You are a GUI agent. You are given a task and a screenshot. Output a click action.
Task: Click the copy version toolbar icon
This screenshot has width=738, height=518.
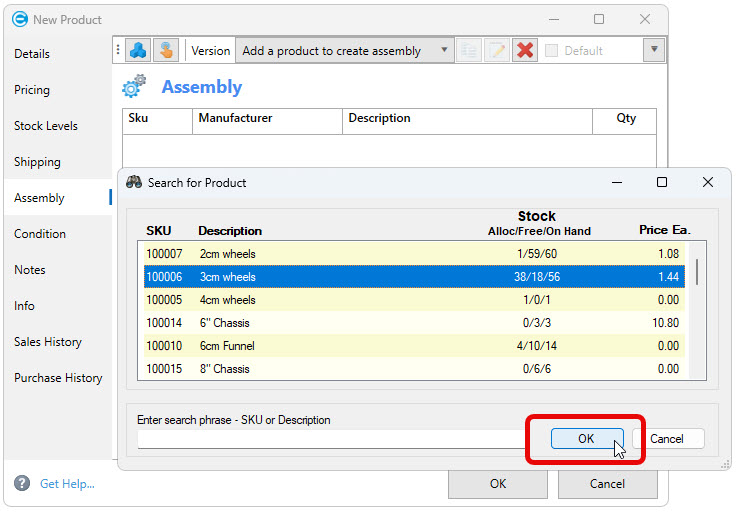click(x=469, y=50)
